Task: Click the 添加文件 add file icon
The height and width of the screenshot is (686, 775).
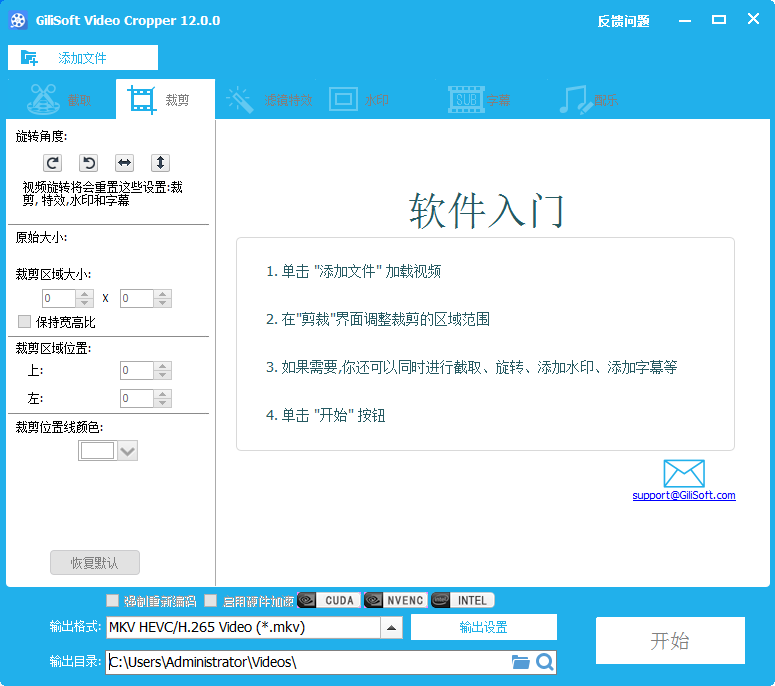Action: point(29,58)
